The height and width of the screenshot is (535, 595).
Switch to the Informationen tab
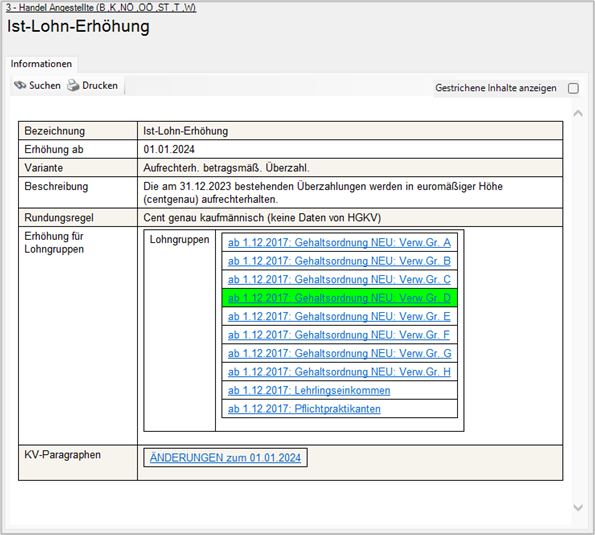(41, 64)
